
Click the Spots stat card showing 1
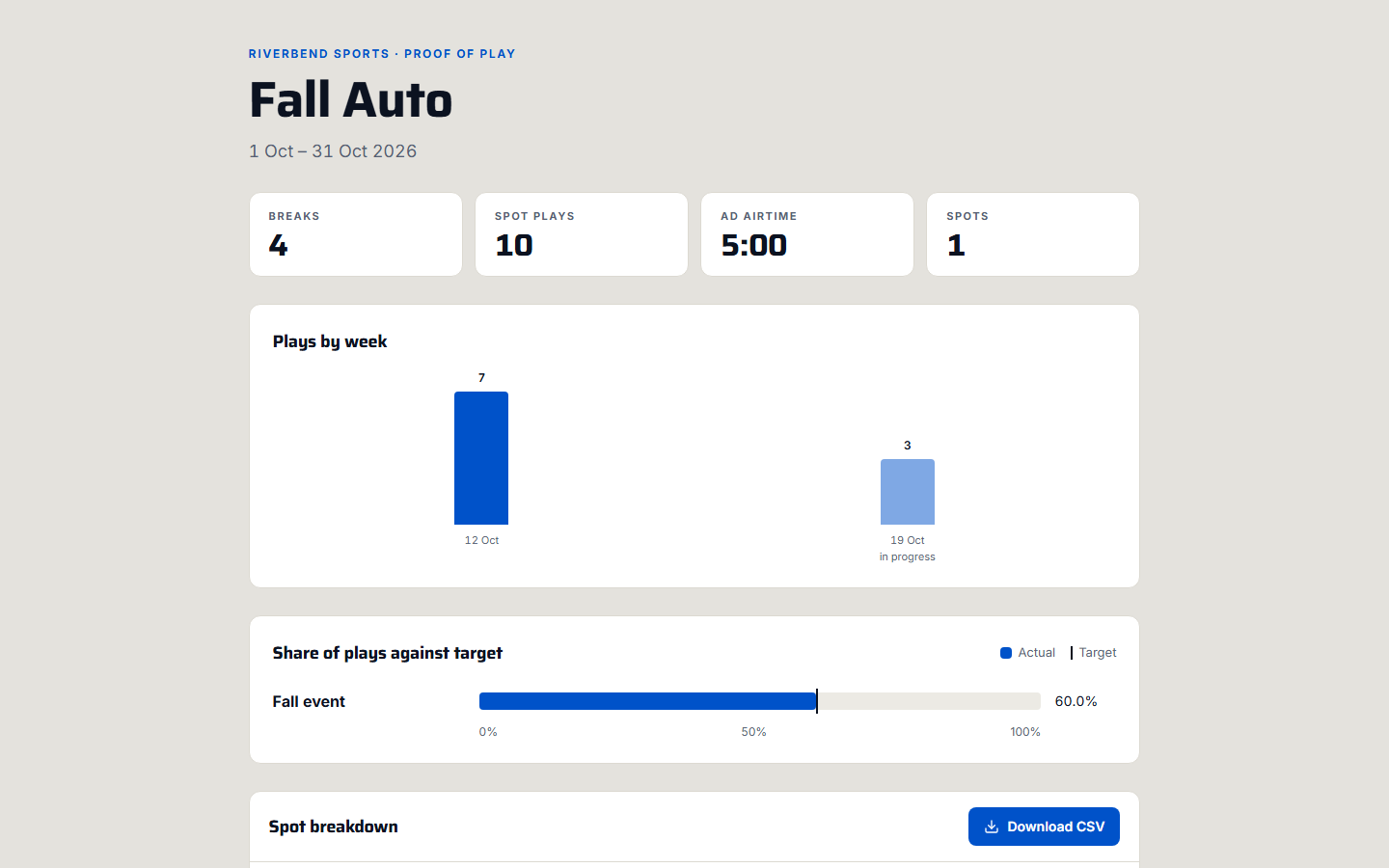pyautogui.click(x=1033, y=234)
